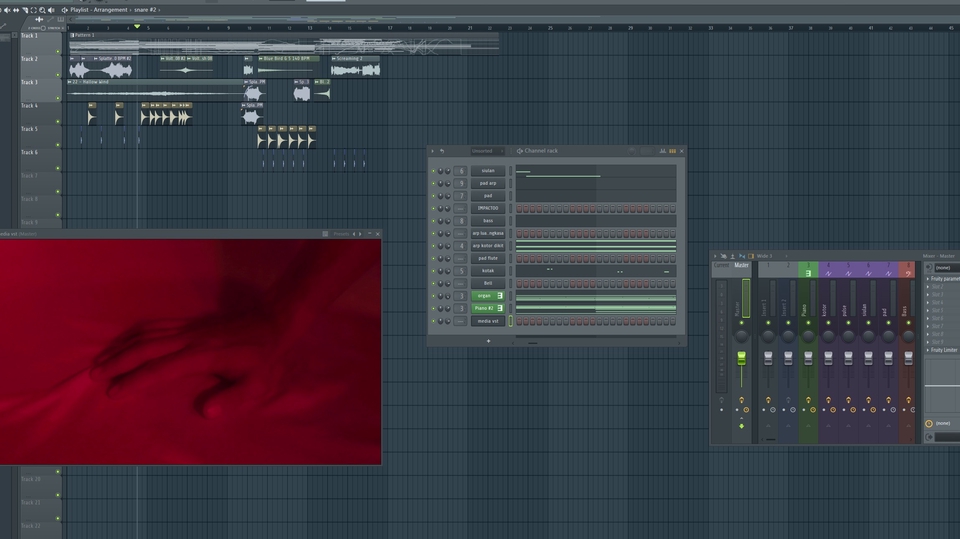This screenshot has height=539, width=960.
Task: Open the kotak channel button
Action: (488, 271)
